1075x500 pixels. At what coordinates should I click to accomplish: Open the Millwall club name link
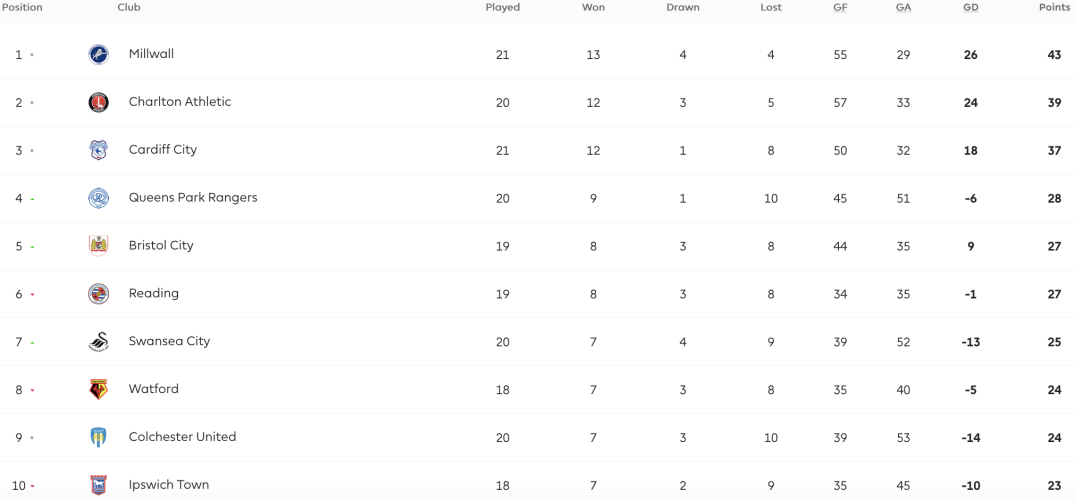pos(151,53)
